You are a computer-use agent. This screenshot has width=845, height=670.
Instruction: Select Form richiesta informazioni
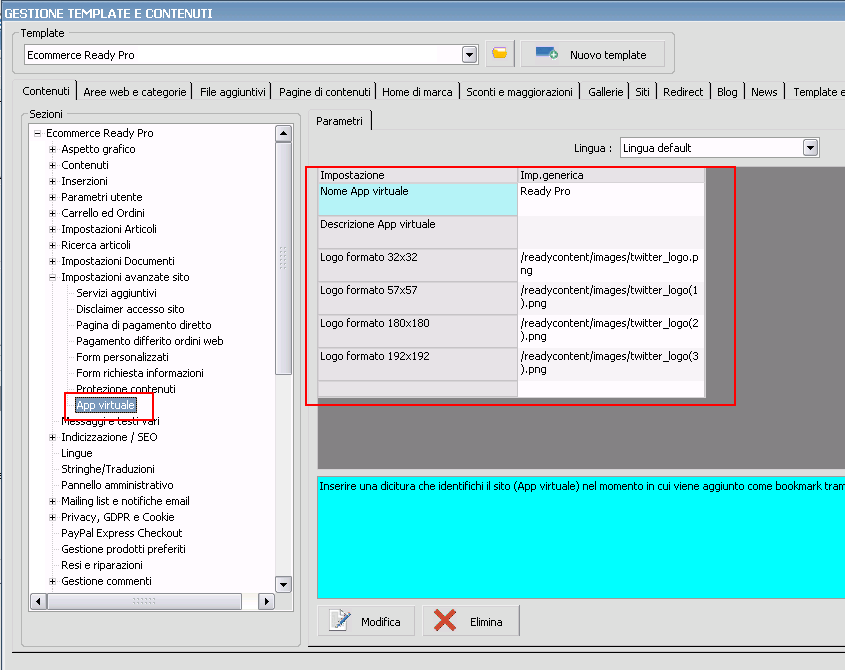coord(140,373)
